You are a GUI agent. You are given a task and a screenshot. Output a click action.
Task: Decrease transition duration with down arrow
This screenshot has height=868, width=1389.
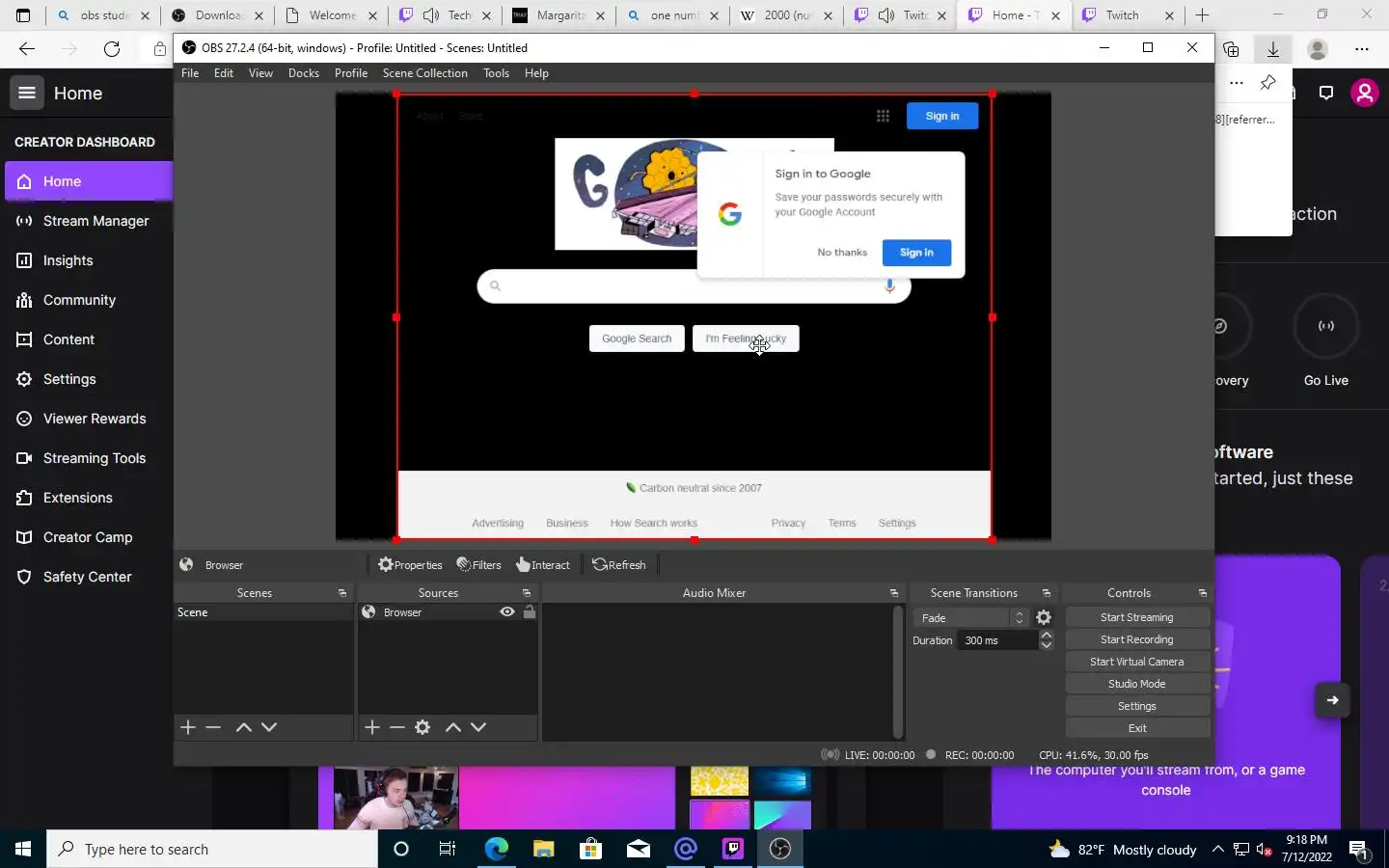[1047, 645]
